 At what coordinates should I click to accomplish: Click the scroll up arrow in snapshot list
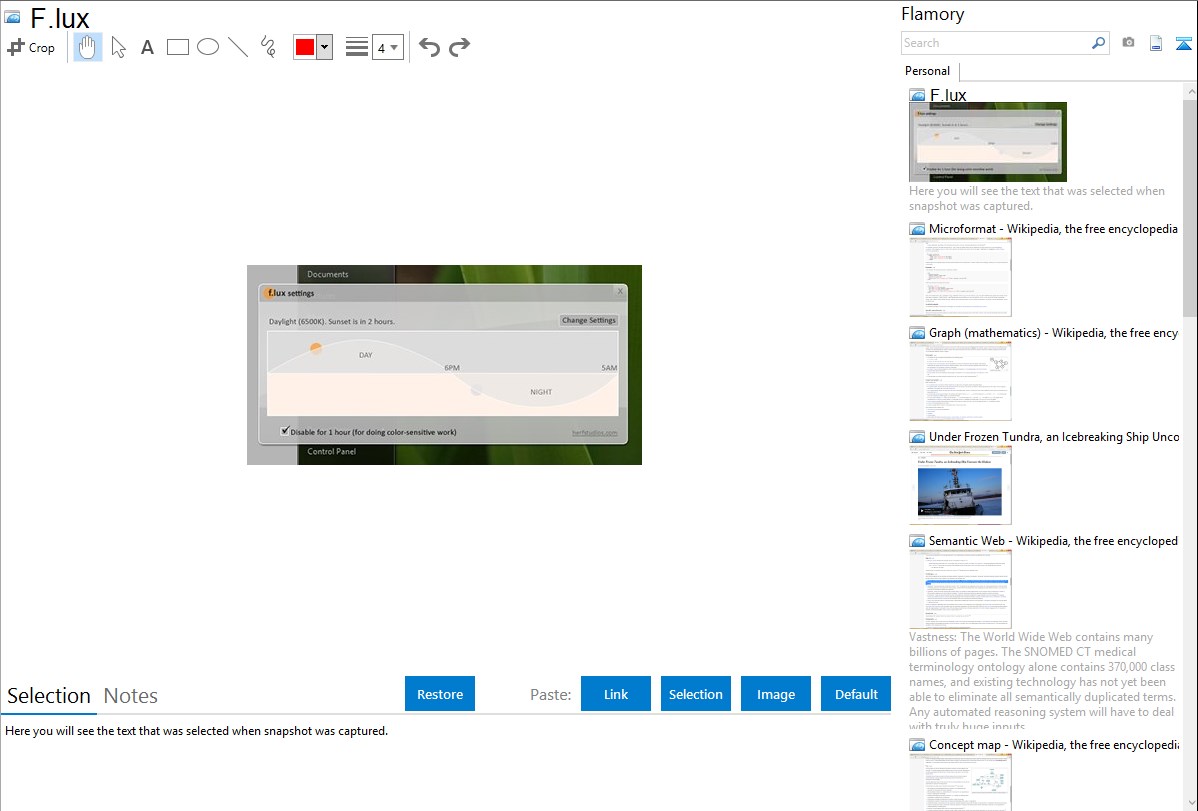coord(1190,91)
